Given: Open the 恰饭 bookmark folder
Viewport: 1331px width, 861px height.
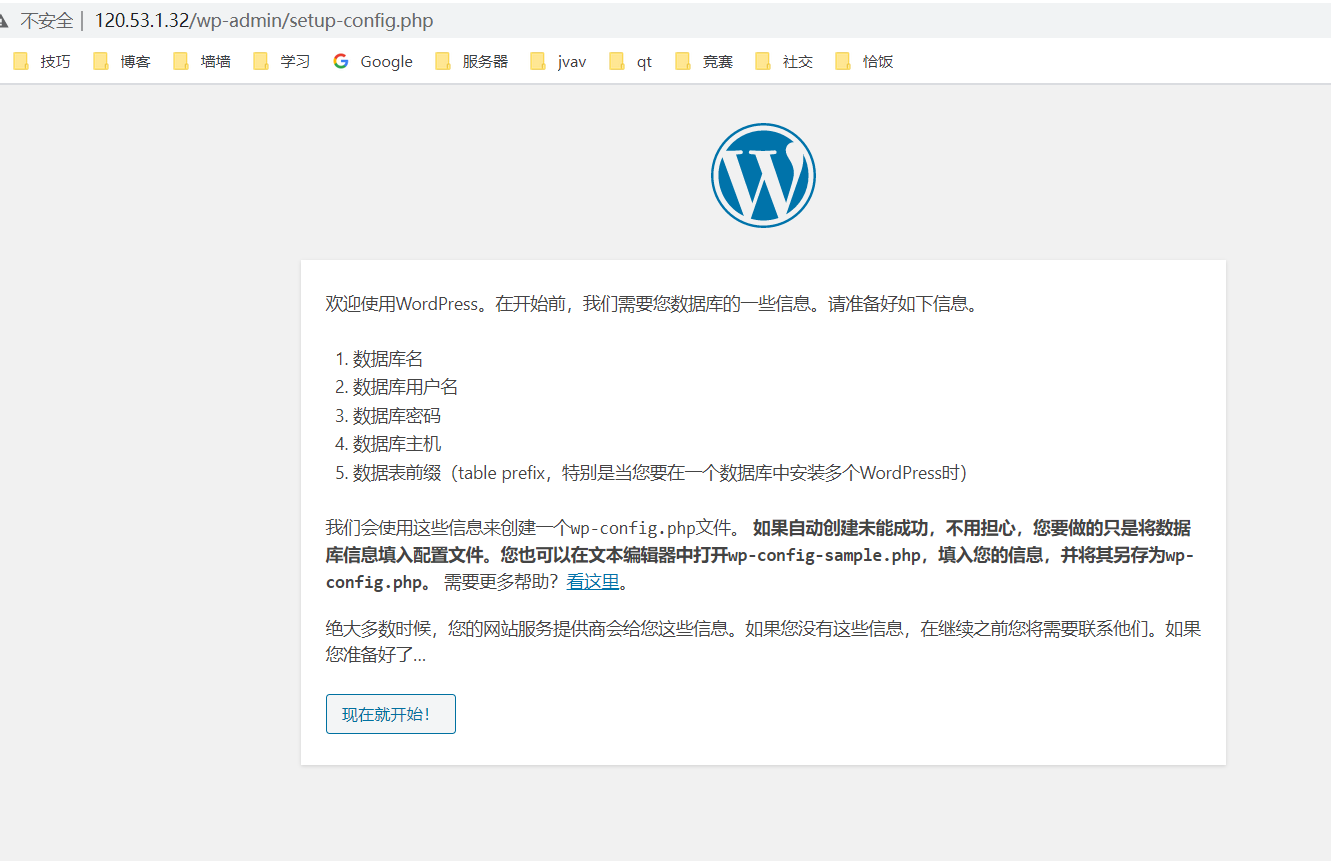Looking at the screenshot, I should 864,61.
